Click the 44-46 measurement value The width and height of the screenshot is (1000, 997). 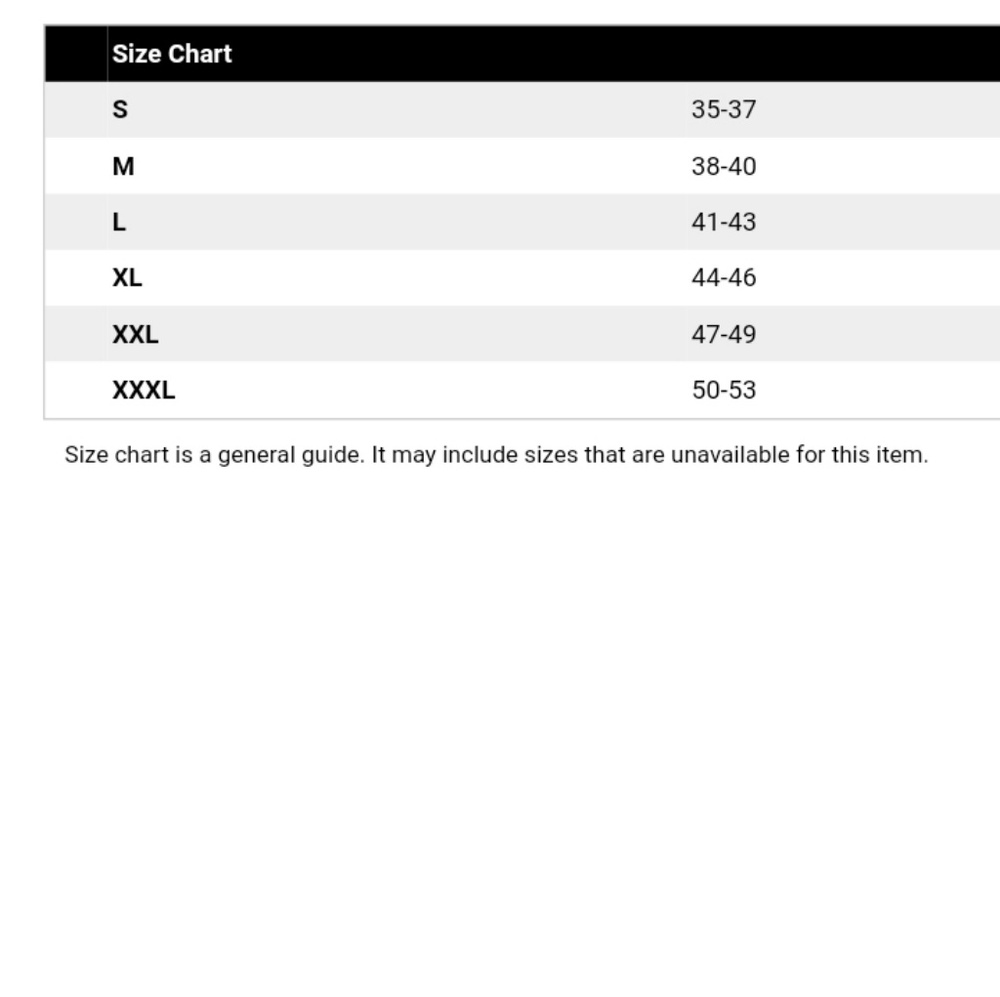pyautogui.click(x=724, y=278)
